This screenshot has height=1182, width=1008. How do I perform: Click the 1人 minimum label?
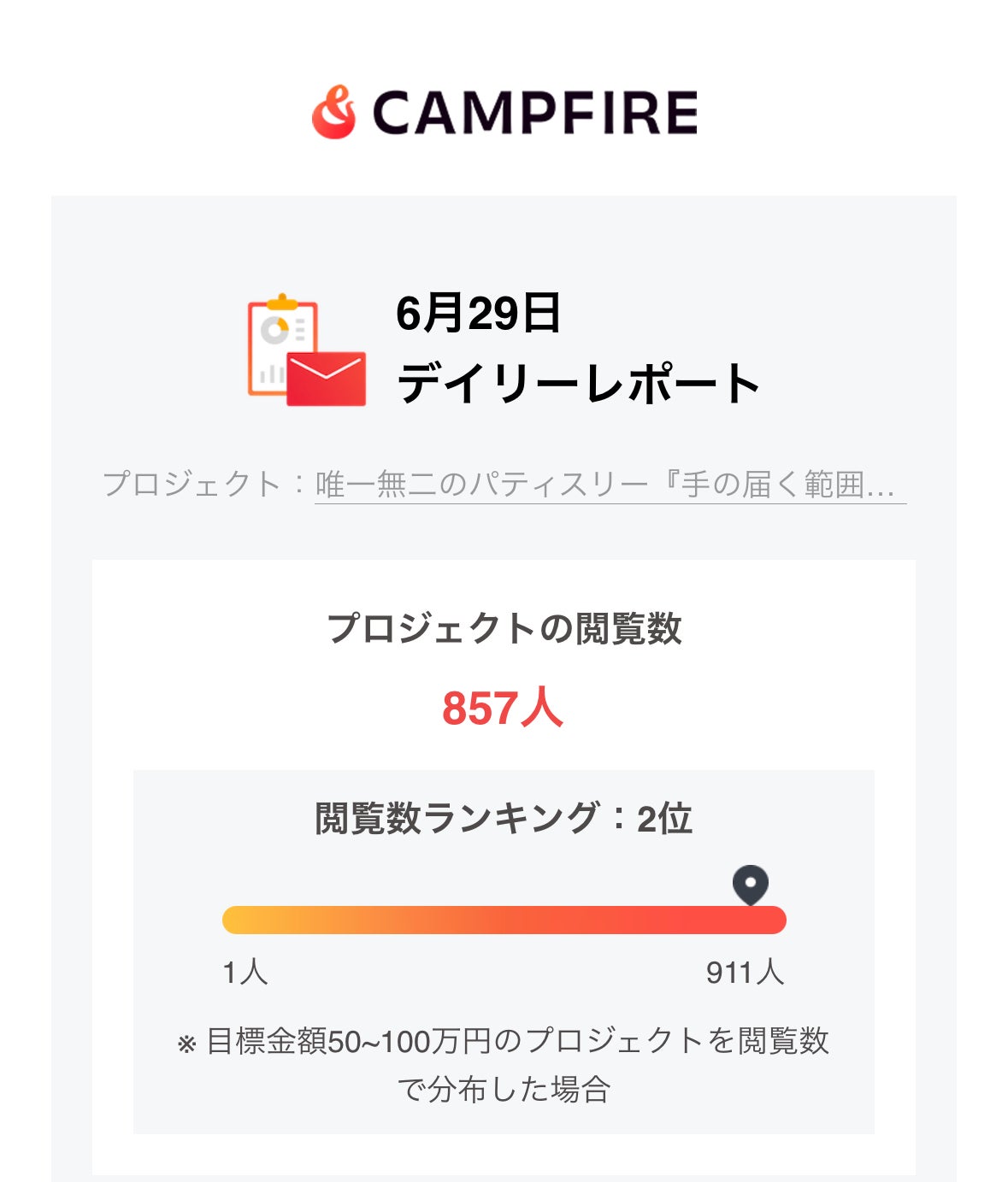(x=245, y=972)
